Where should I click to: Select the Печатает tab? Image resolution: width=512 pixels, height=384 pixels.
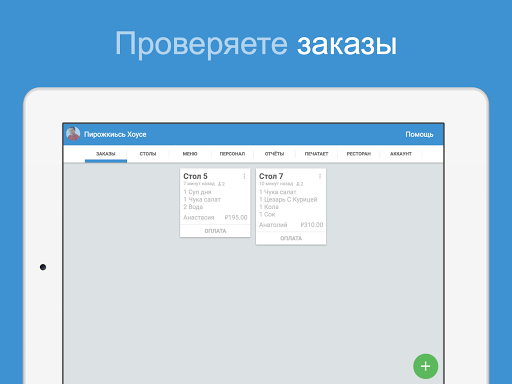point(317,154)
